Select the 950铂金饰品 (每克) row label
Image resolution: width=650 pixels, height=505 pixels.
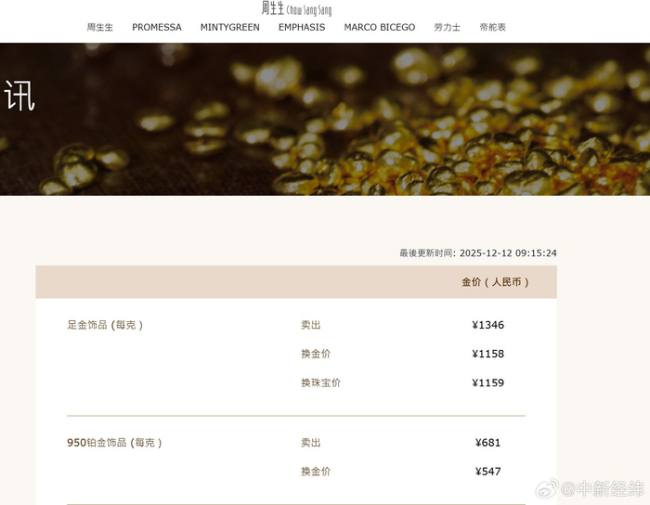(114, 442)
